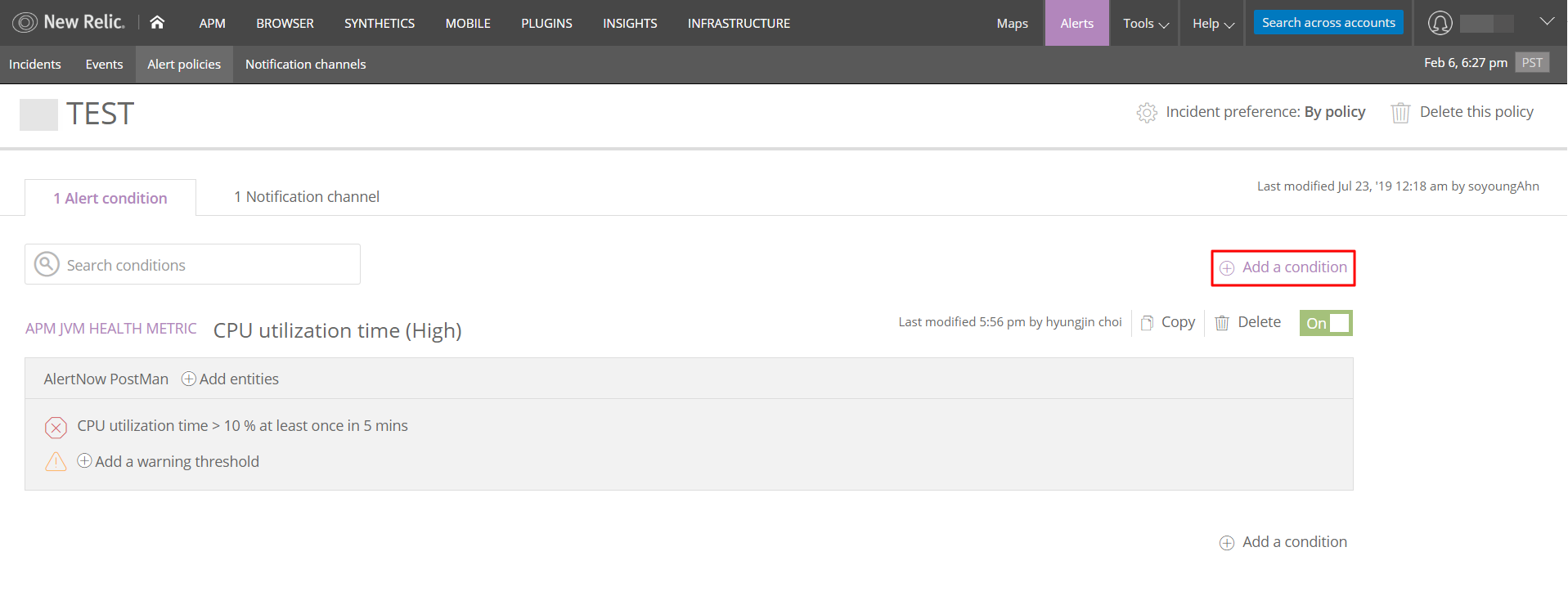Delete the CPU utilization time condition
Viewport: 1568px width, 592px height.
[1248, 323]
